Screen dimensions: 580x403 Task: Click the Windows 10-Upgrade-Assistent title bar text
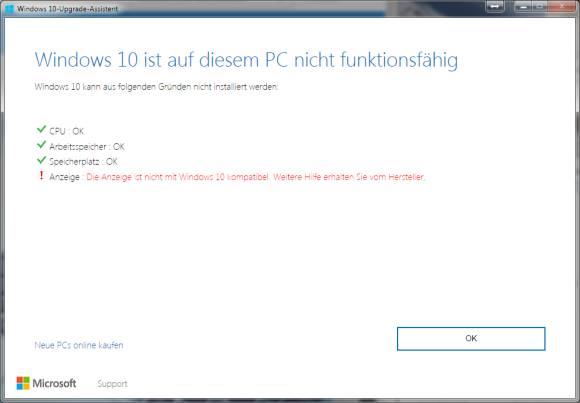67,9
